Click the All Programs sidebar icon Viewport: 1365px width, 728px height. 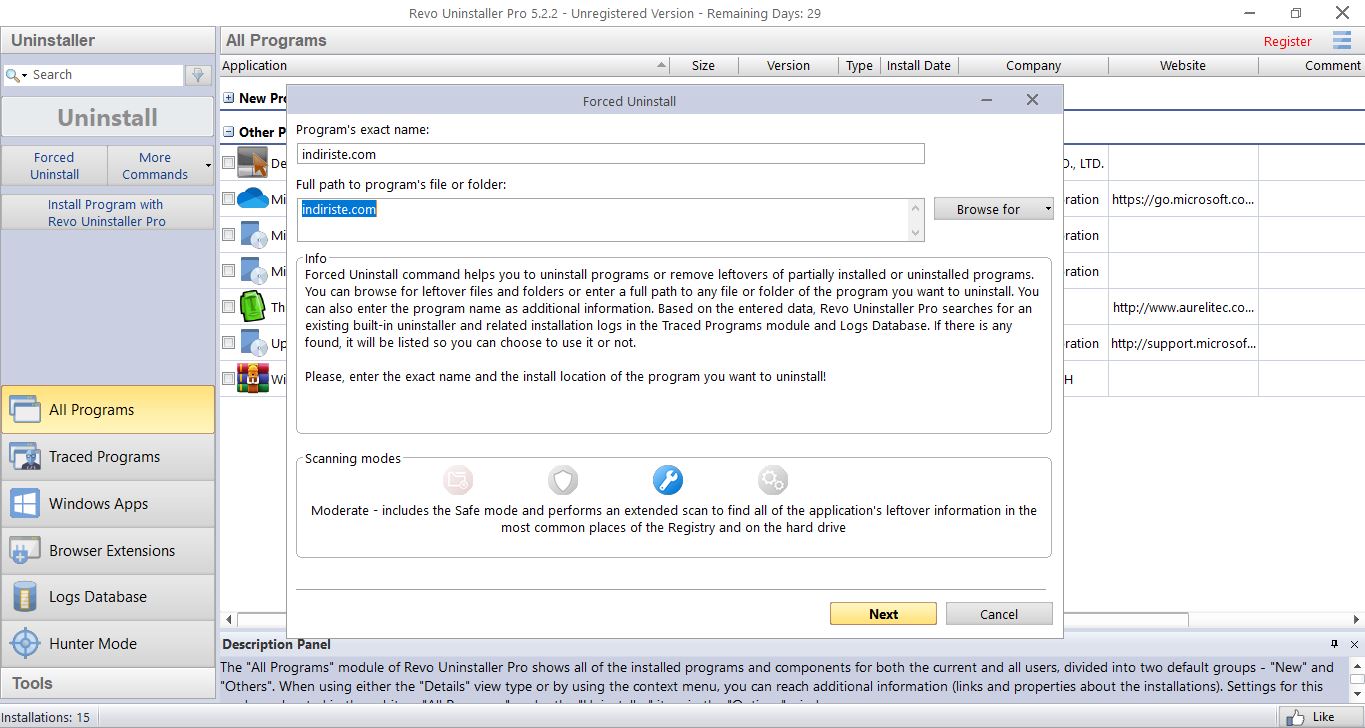click(25, 410)
